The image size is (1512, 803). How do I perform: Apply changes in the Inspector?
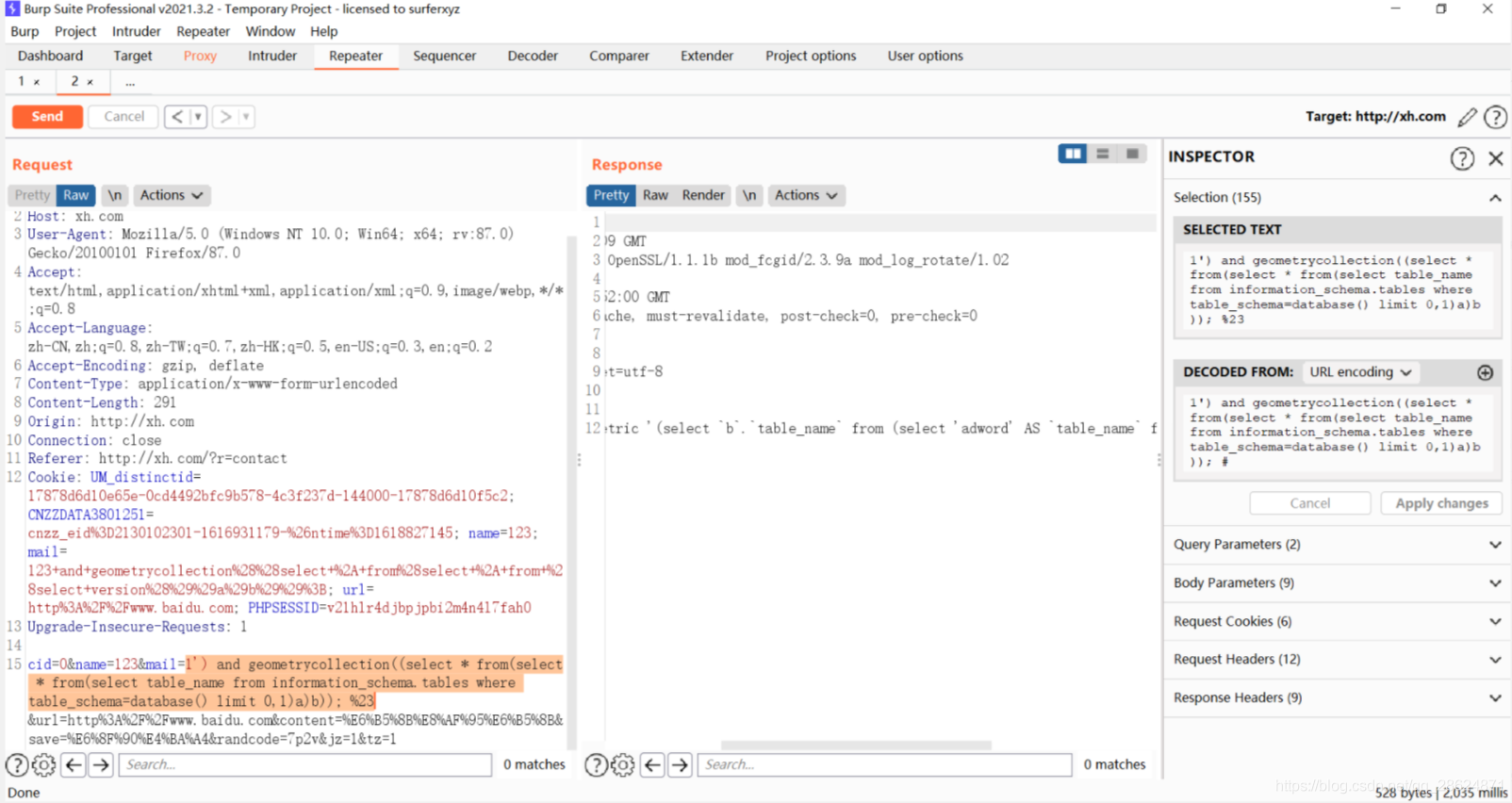click(x=1441, y=503)
